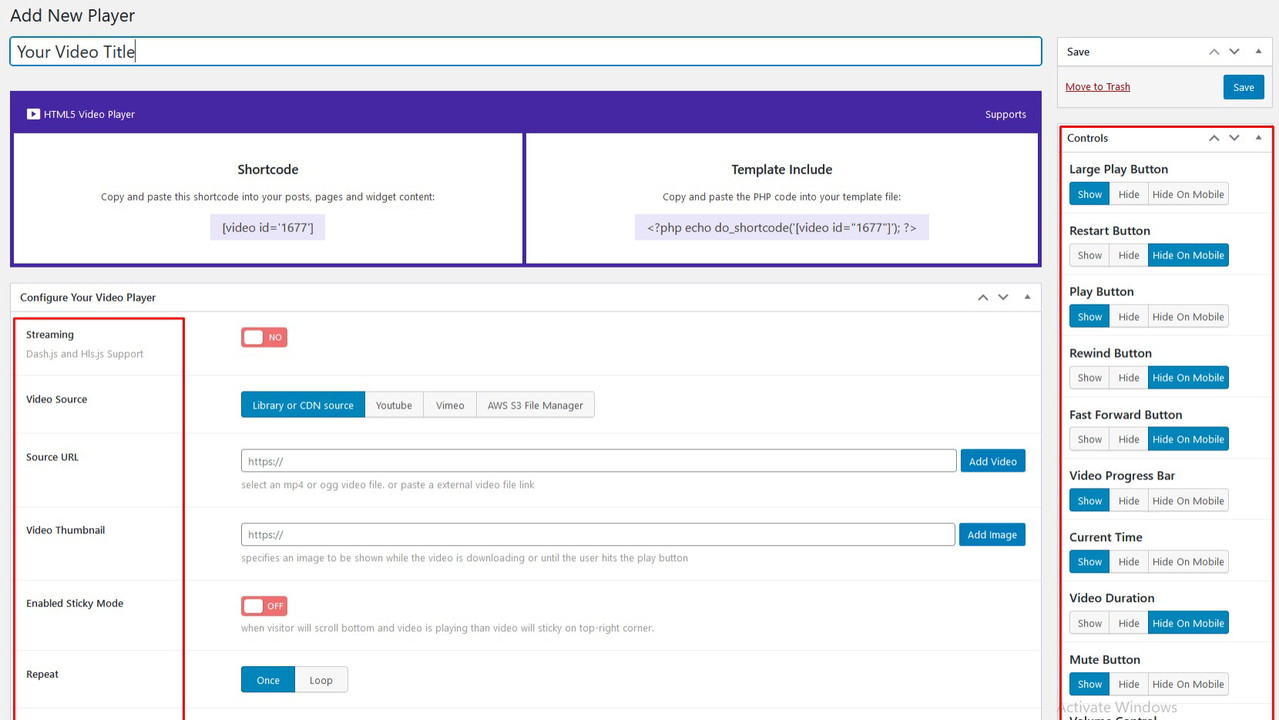Move the Controls panel up with arrow
The height and width of the screenshot is (720, 1279).
1214,138
